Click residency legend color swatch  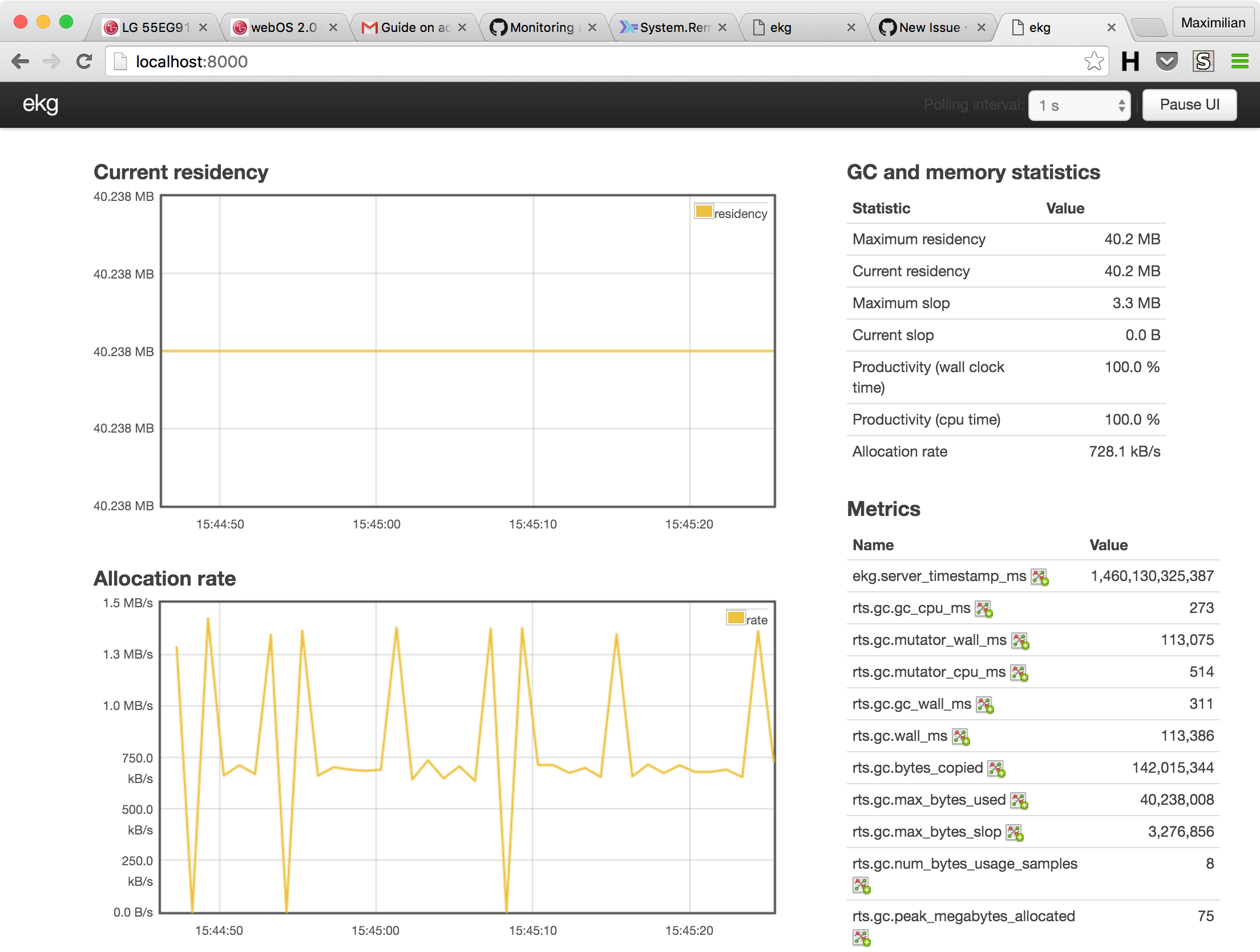coord(704,211)
